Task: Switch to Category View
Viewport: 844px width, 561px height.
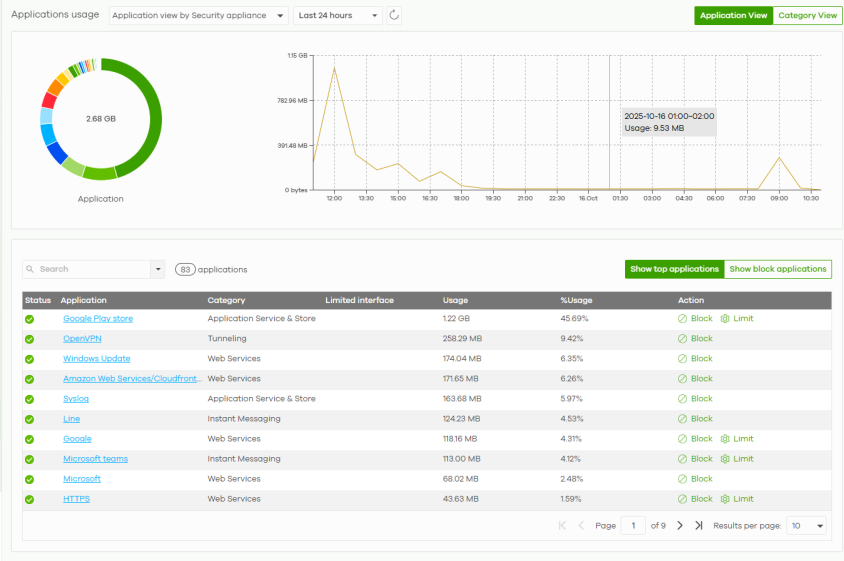Action: tap(807, 16)
